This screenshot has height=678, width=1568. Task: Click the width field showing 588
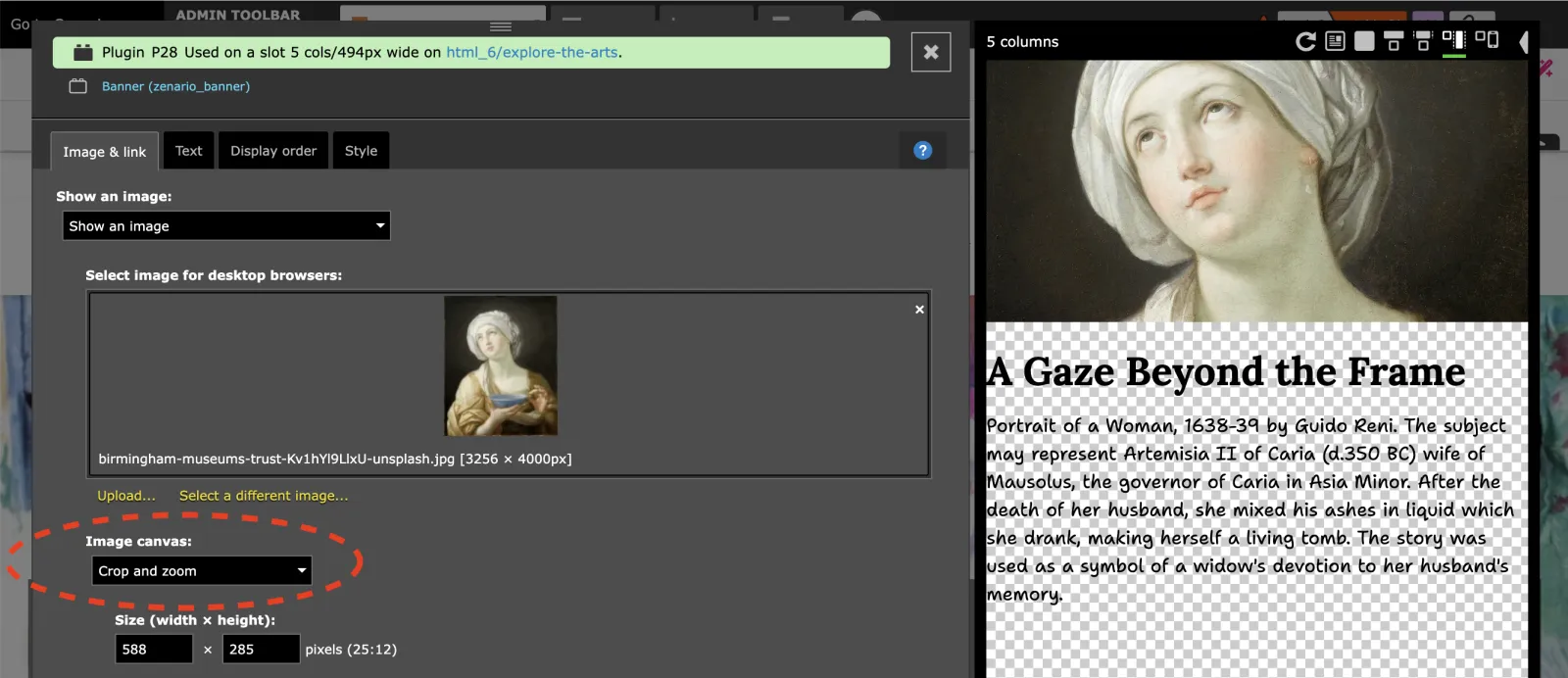click(x=154, y=650)
